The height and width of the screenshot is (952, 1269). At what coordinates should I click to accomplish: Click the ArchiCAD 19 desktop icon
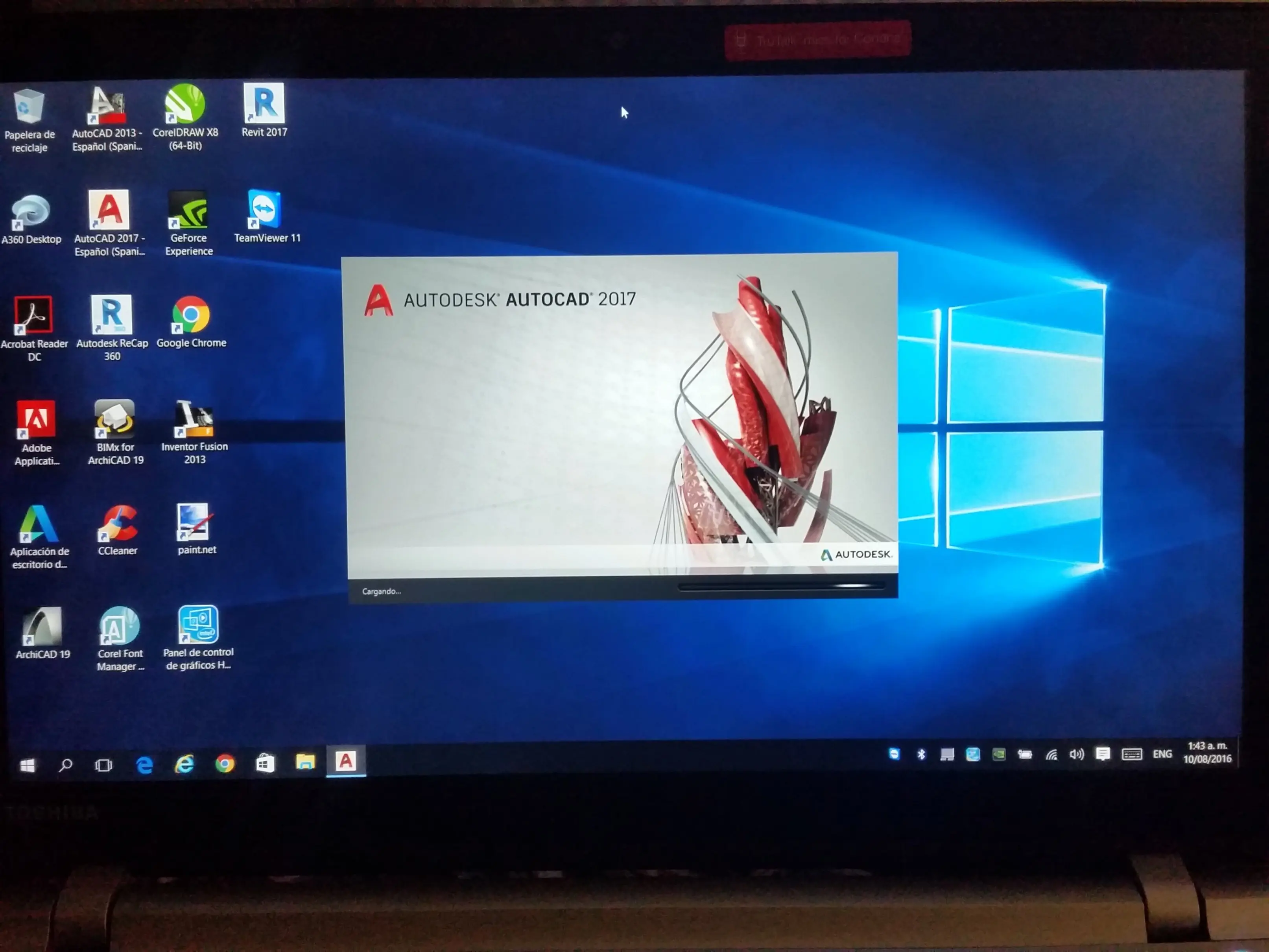(x=42, y=633)
